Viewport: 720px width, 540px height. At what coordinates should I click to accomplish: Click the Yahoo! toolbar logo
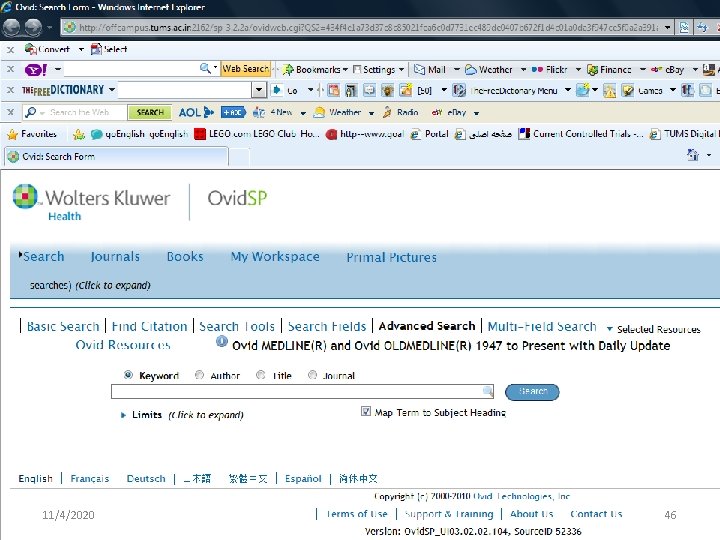tap(35, 69)
